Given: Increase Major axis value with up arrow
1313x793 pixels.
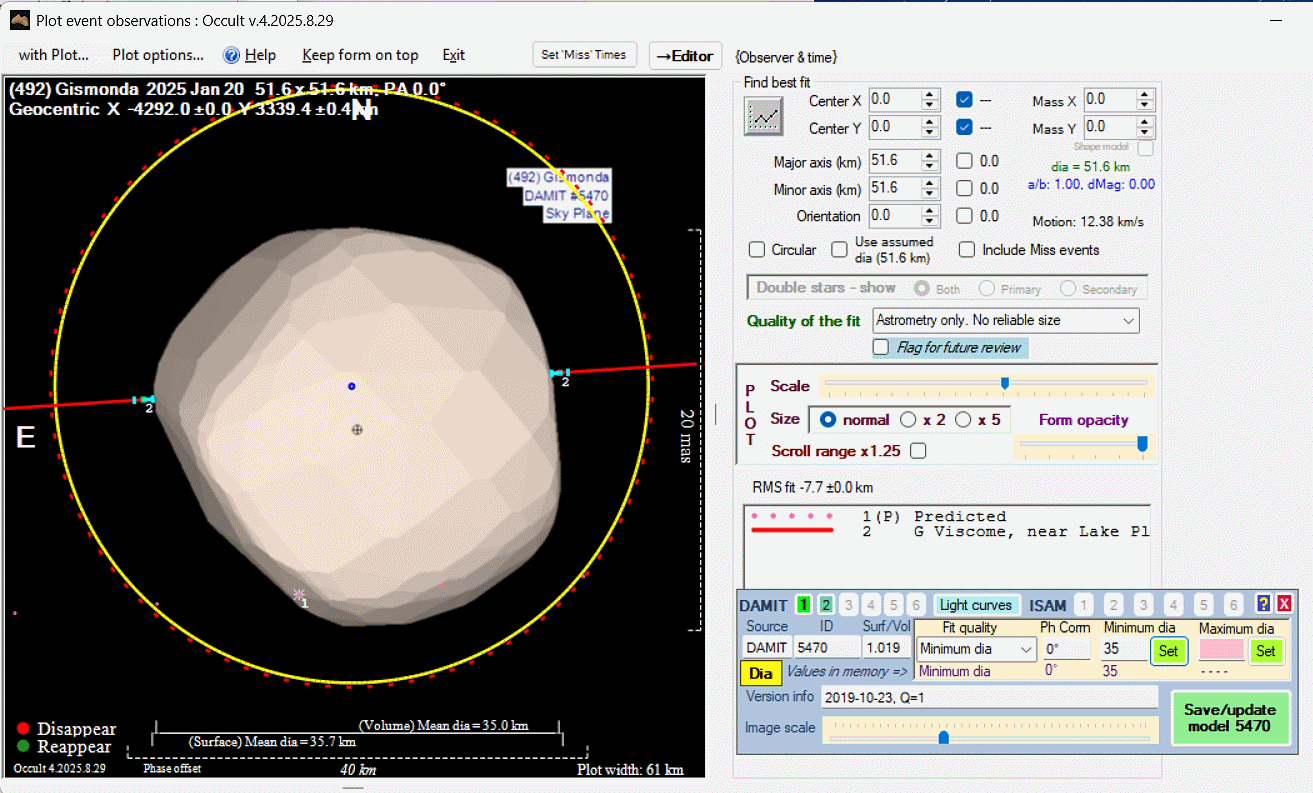Looking at the screenshot, I should coord(929,155).
